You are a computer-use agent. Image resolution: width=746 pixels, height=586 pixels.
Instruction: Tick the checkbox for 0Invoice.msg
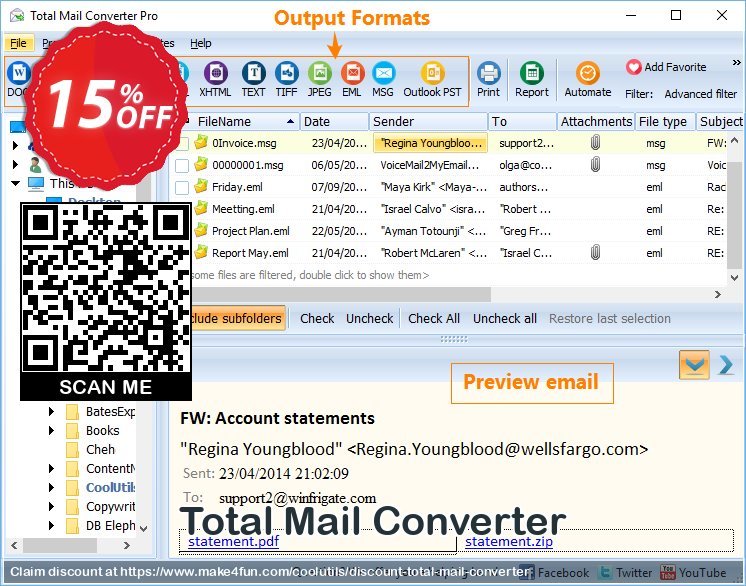pos(182,143)
